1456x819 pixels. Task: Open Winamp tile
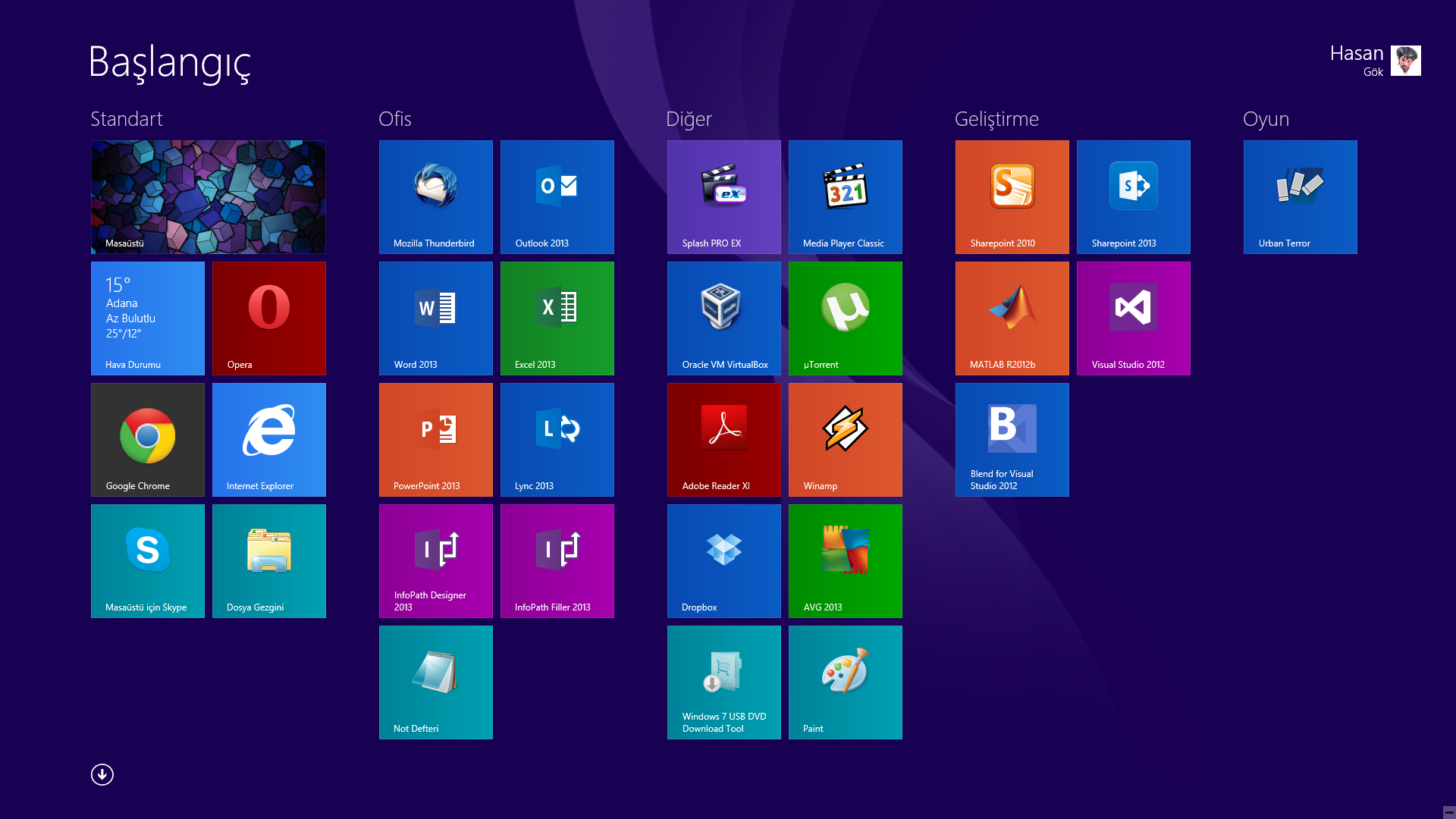point(845,439)
